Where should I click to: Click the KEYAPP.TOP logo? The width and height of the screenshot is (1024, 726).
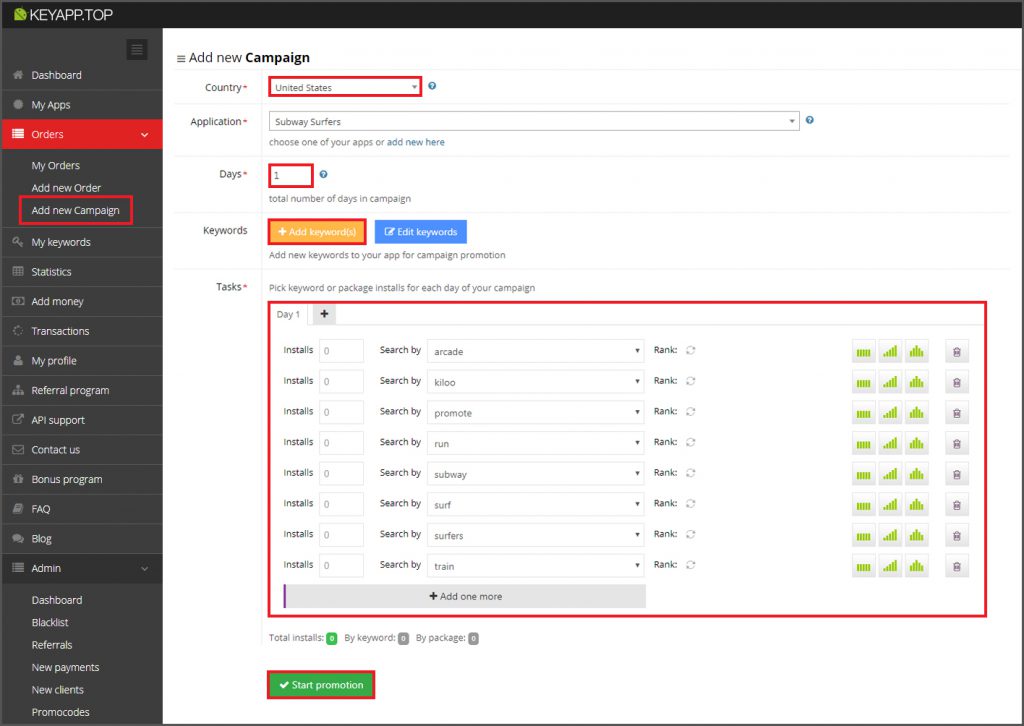(x=63, y=14)
